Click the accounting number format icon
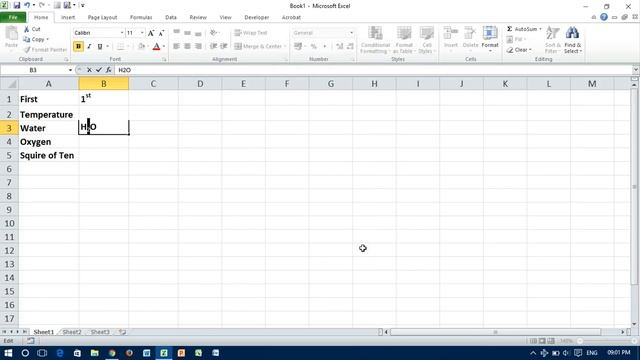 (298, 47)
